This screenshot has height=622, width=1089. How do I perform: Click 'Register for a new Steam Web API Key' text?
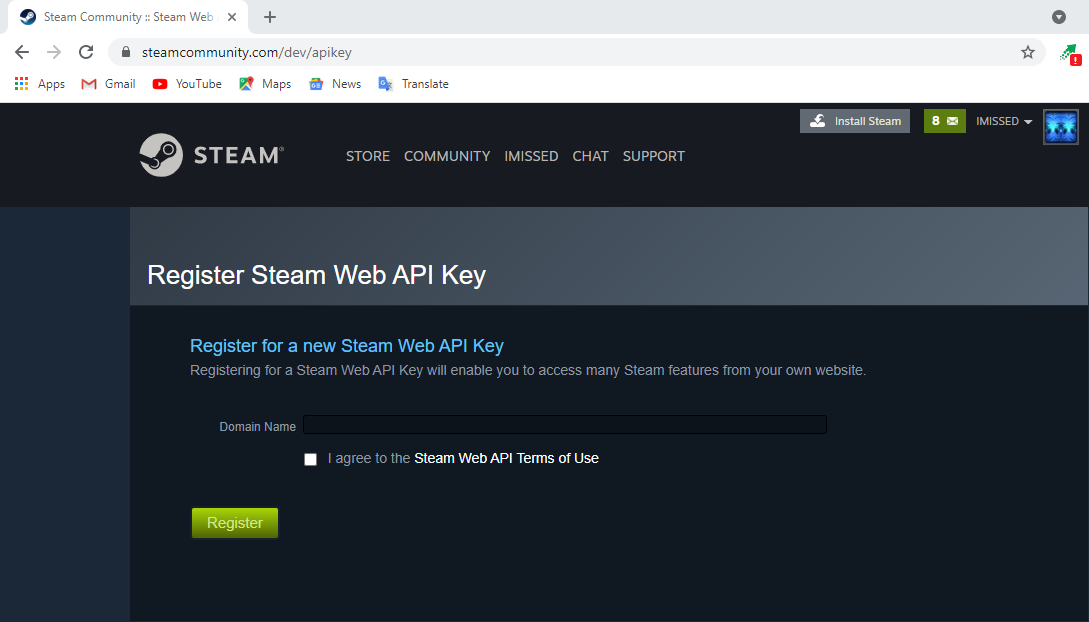(x=347, y=346)
